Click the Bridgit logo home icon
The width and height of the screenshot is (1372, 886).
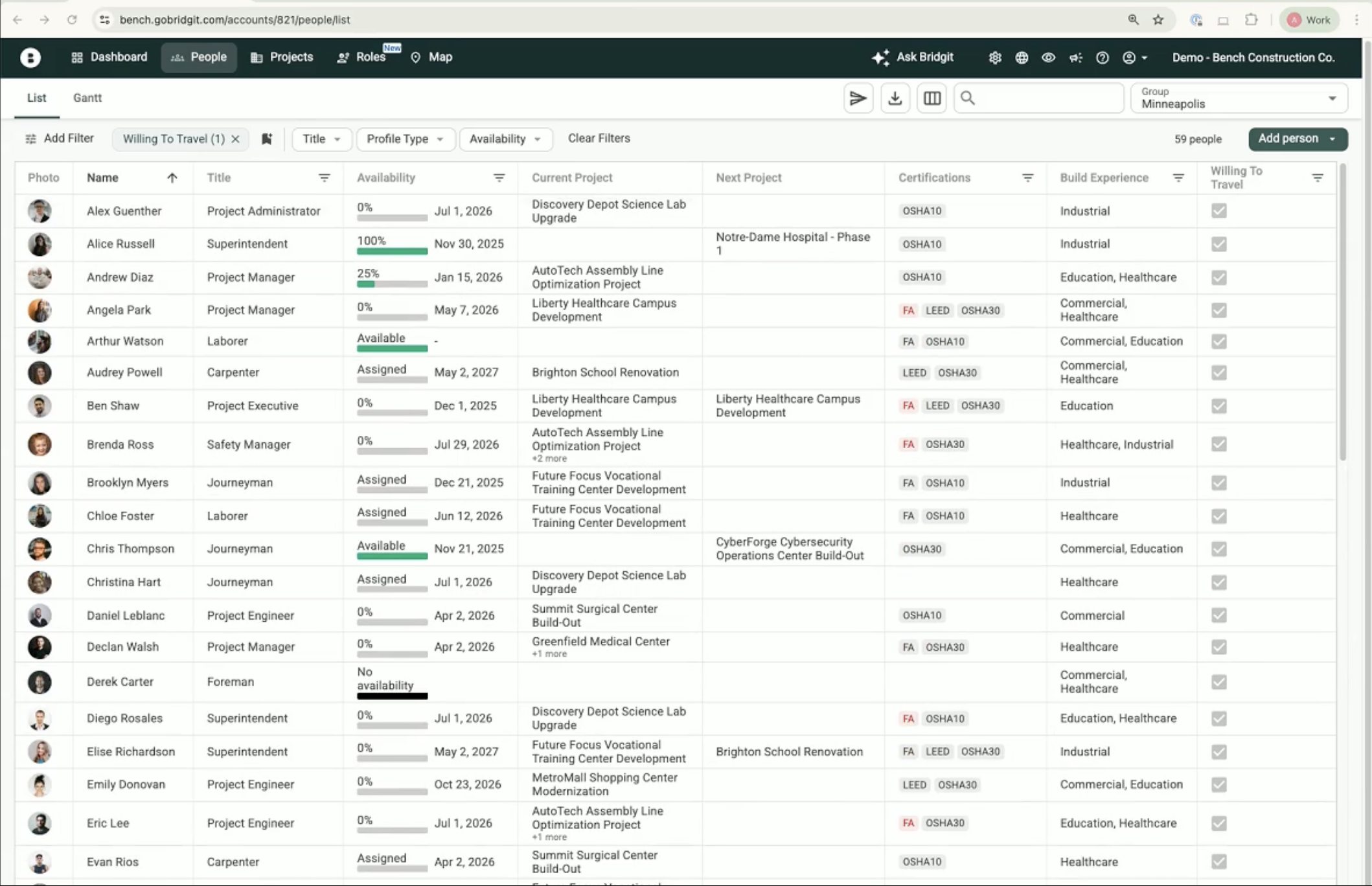(30, 58)
